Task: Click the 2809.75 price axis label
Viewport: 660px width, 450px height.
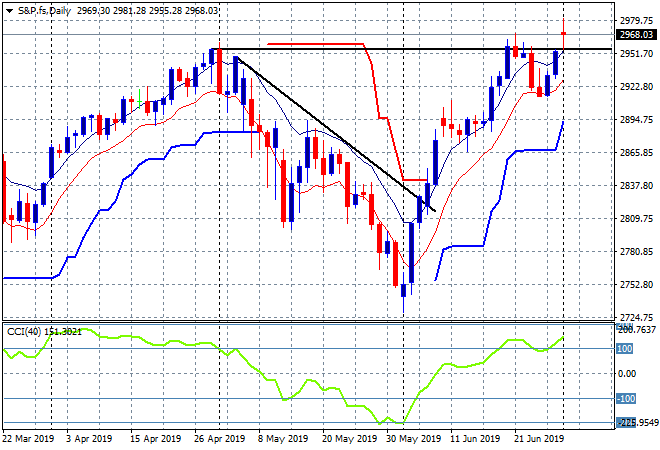Action: pos(636,218)
